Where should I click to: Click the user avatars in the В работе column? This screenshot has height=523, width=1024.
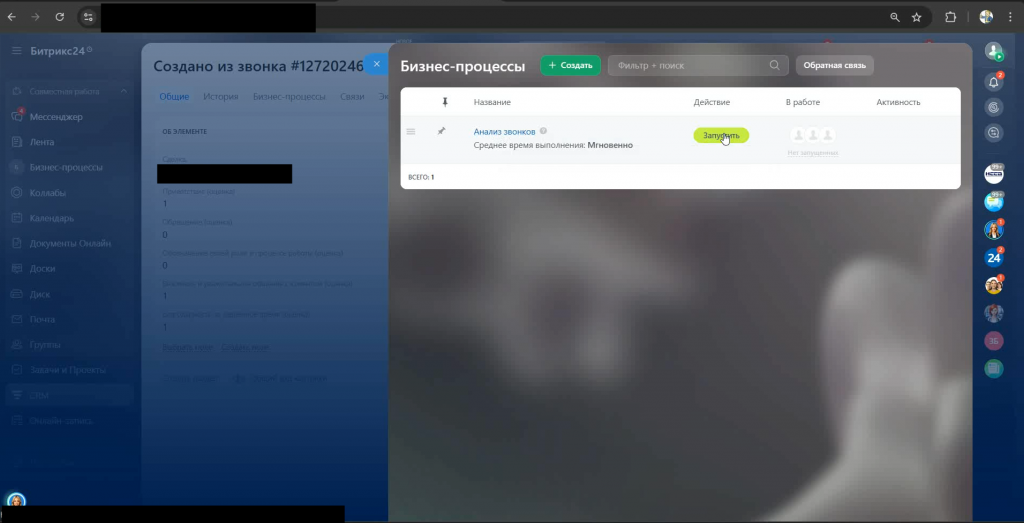point(812,135)
